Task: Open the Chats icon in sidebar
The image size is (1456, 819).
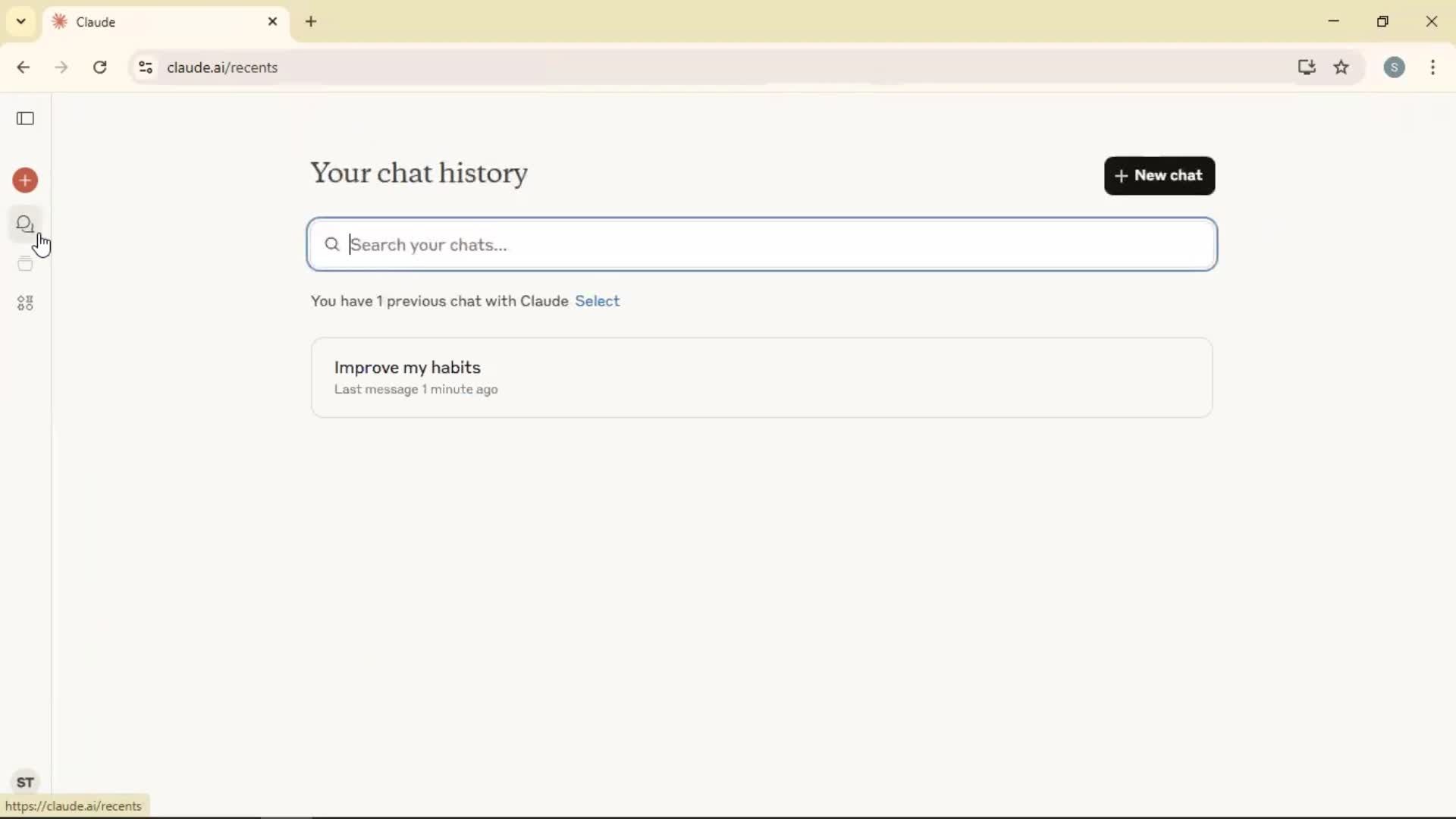Action: (x=26, y=224)
